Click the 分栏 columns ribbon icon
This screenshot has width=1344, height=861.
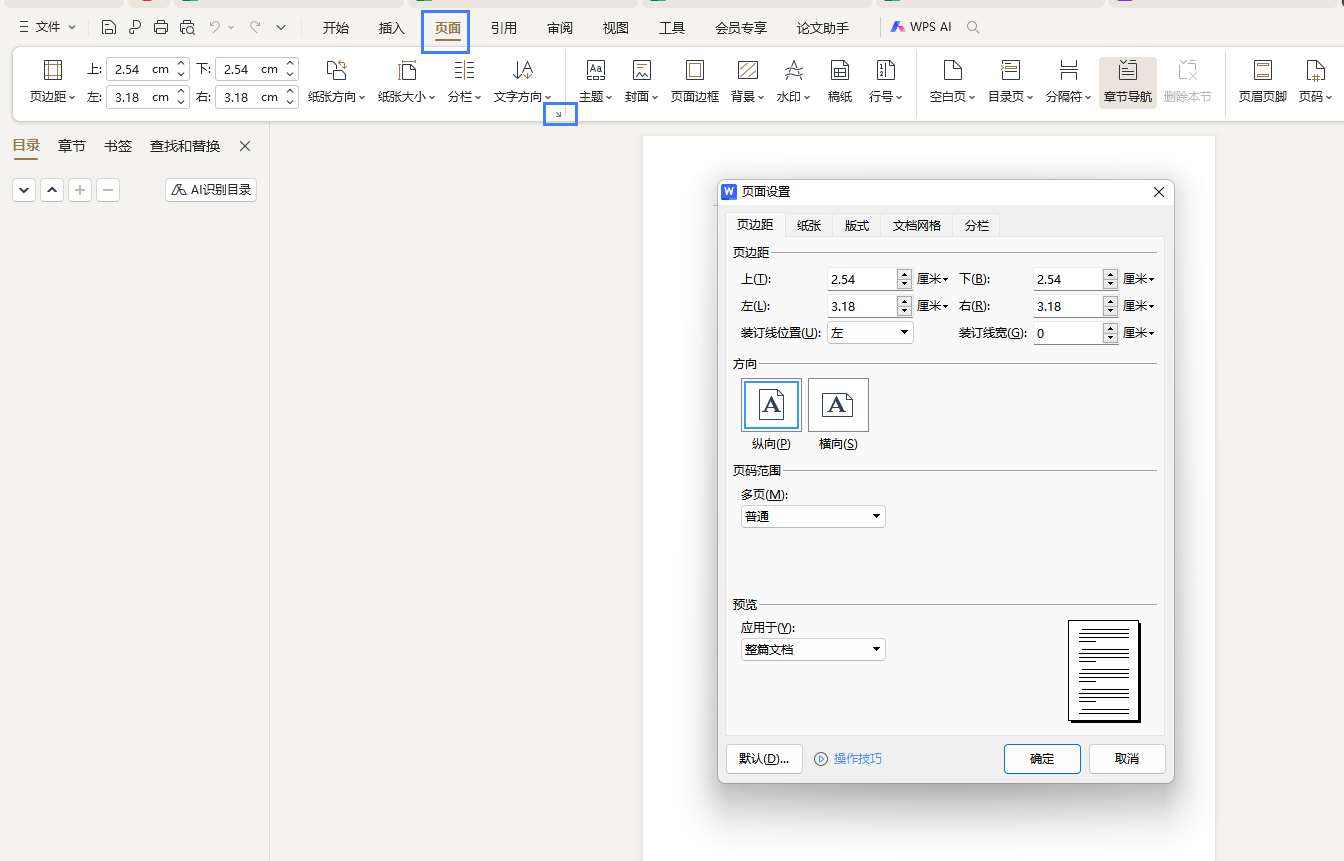click(464, 70)
